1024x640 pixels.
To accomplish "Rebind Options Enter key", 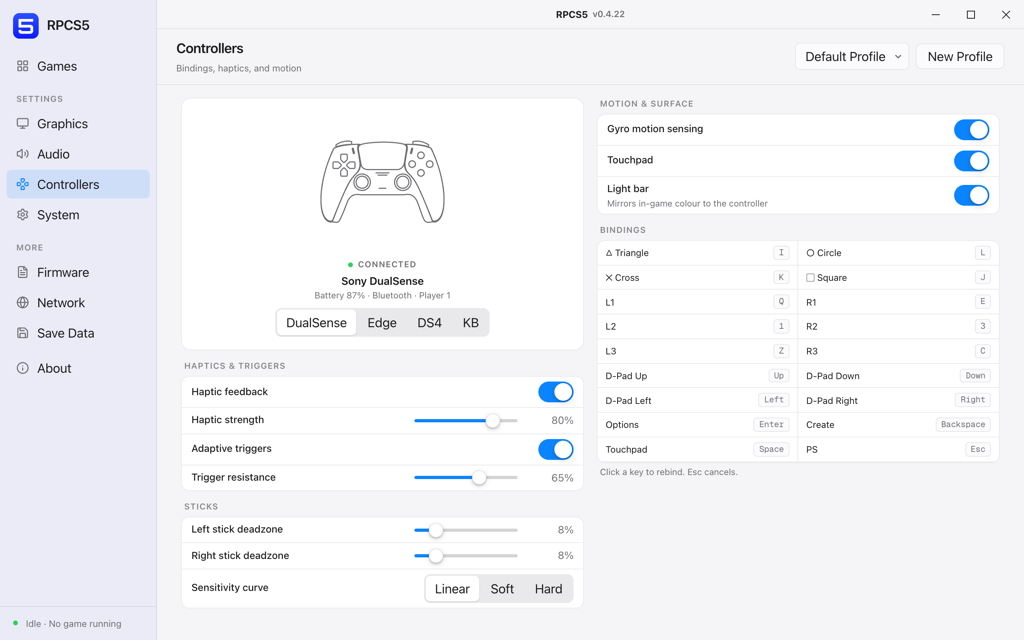I will pos(771,424).
